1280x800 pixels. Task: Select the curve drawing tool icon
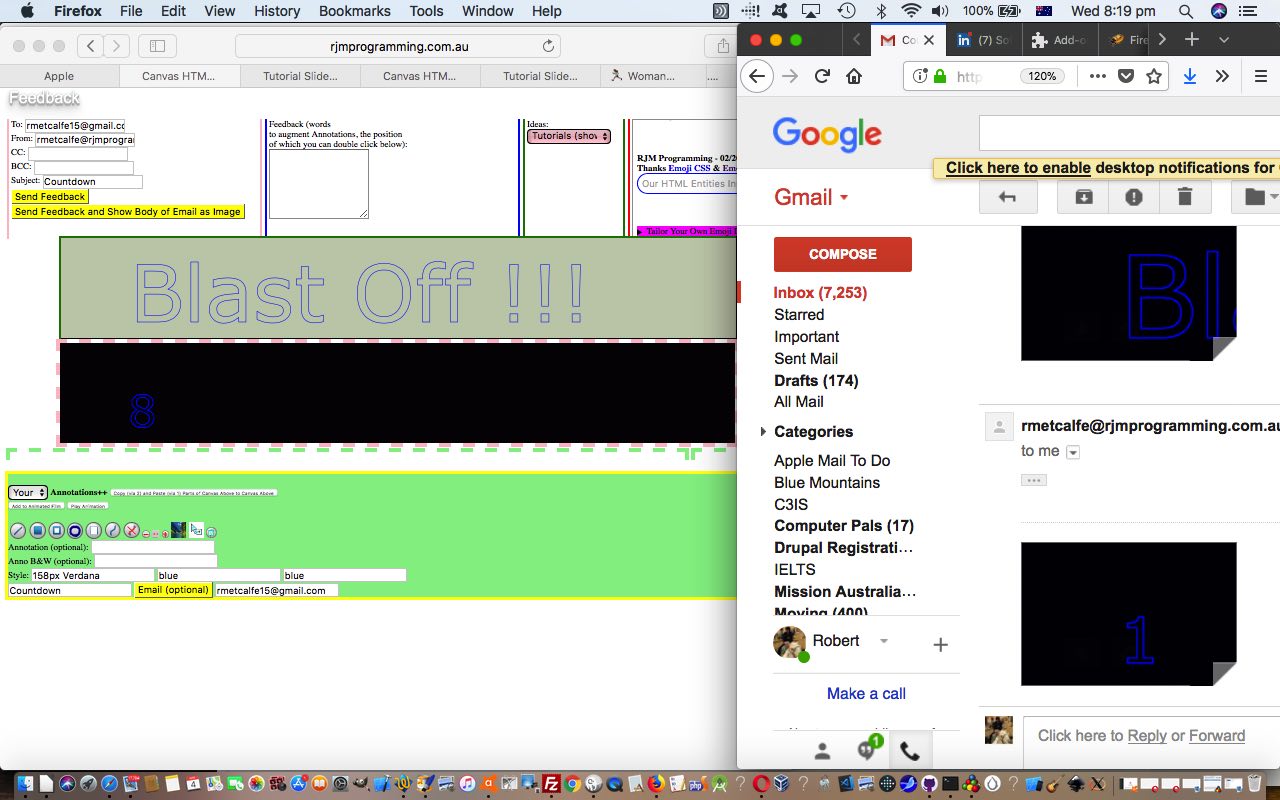[112, 530]
